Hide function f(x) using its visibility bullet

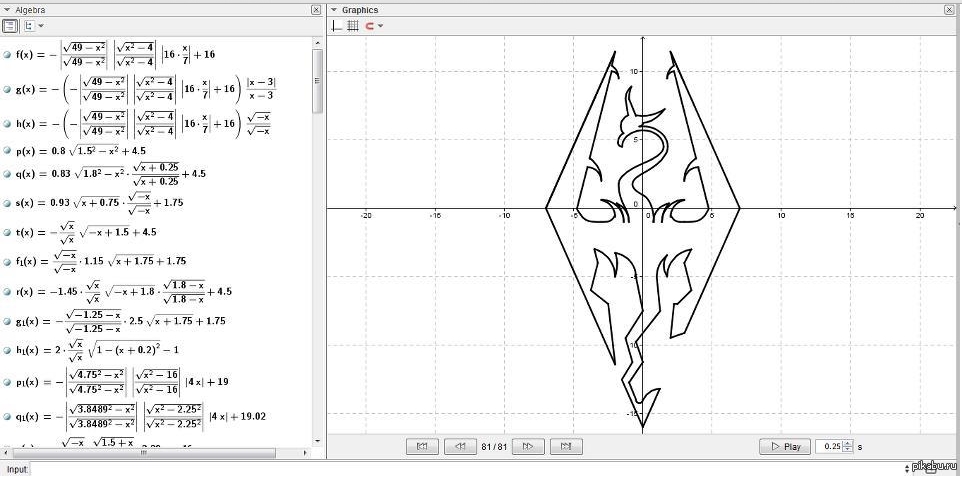[x=8, y=55]
